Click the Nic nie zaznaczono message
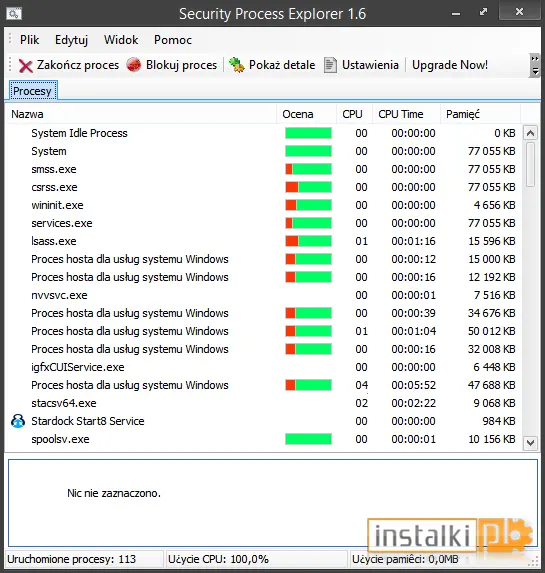 [x=114, y=493]
